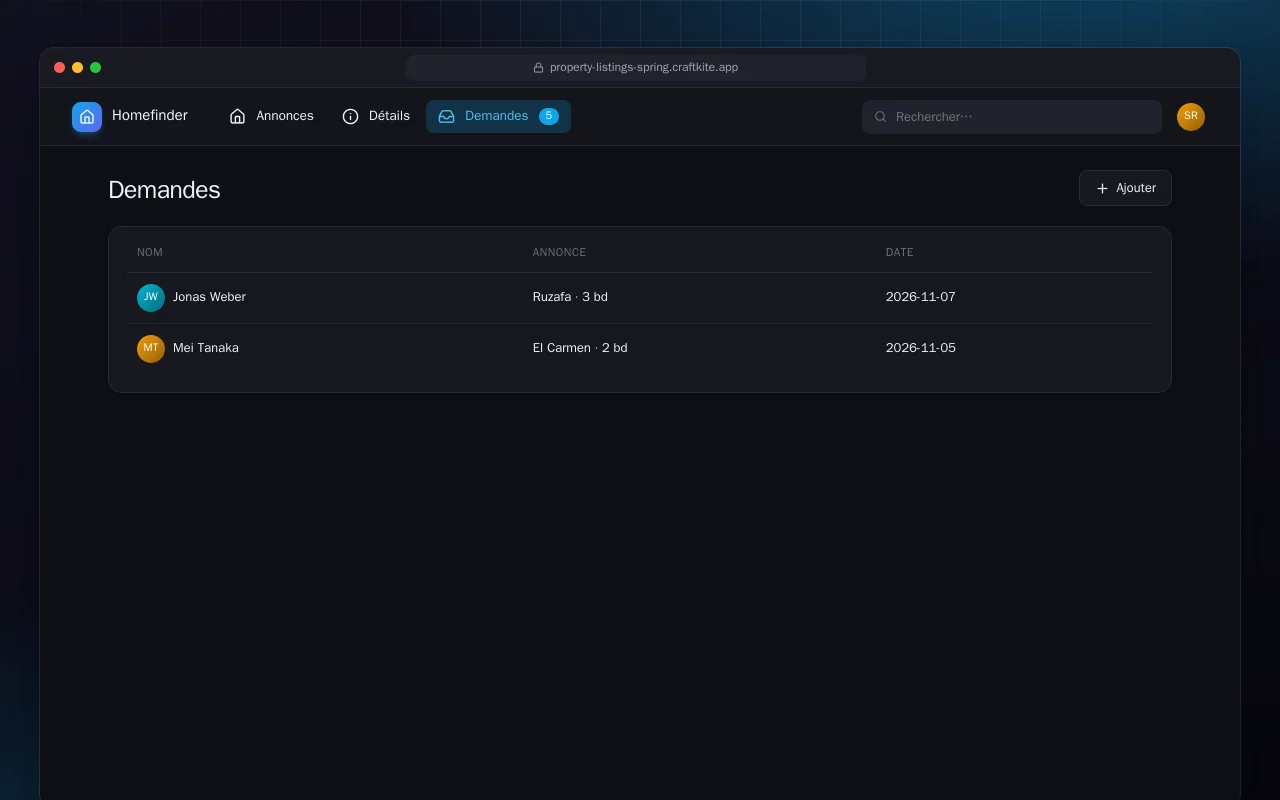
Task: Select the El Carmen · 2 bd listing
Action: [580, 348]
